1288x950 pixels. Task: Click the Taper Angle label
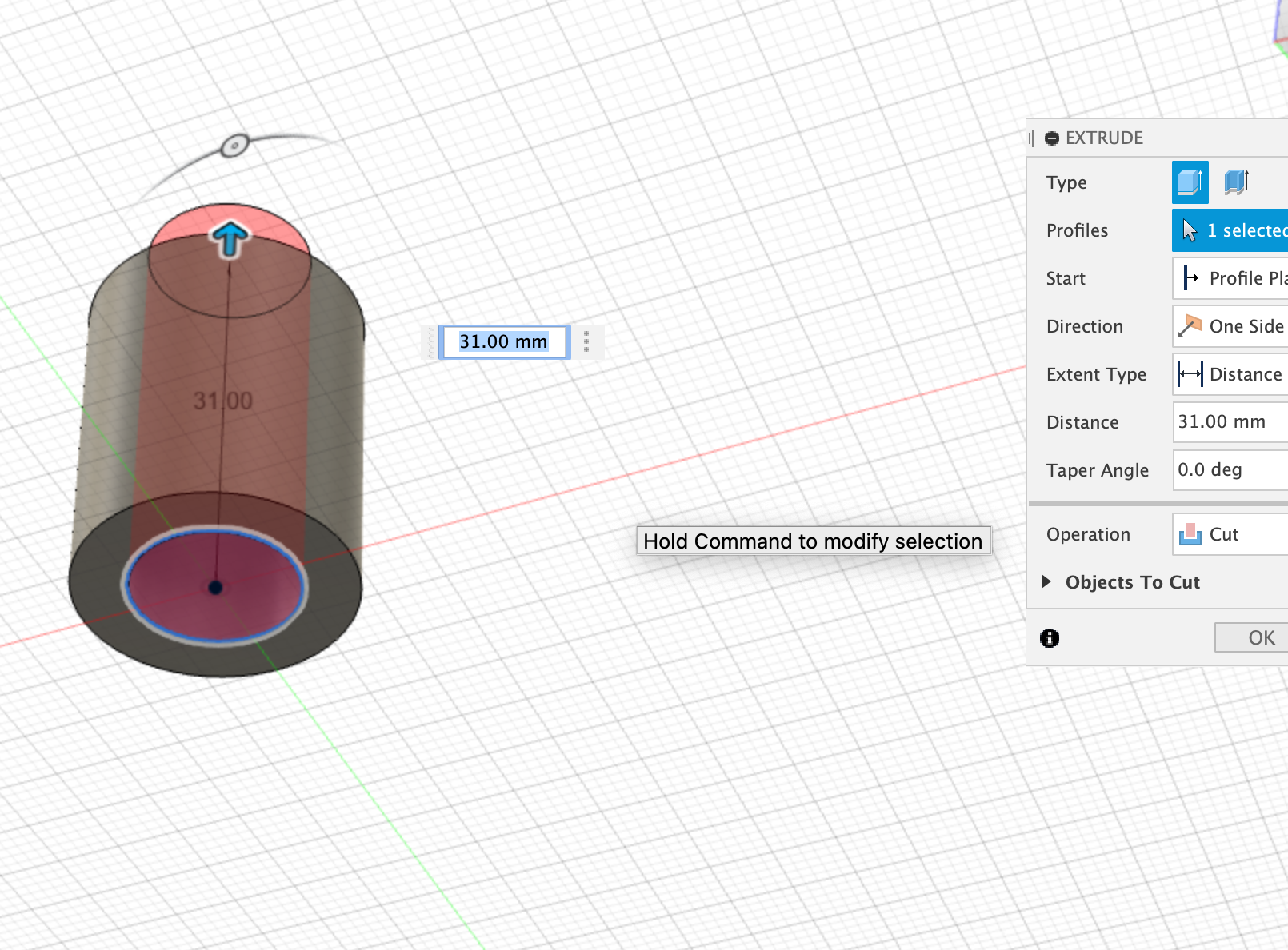coord(1098,470)
